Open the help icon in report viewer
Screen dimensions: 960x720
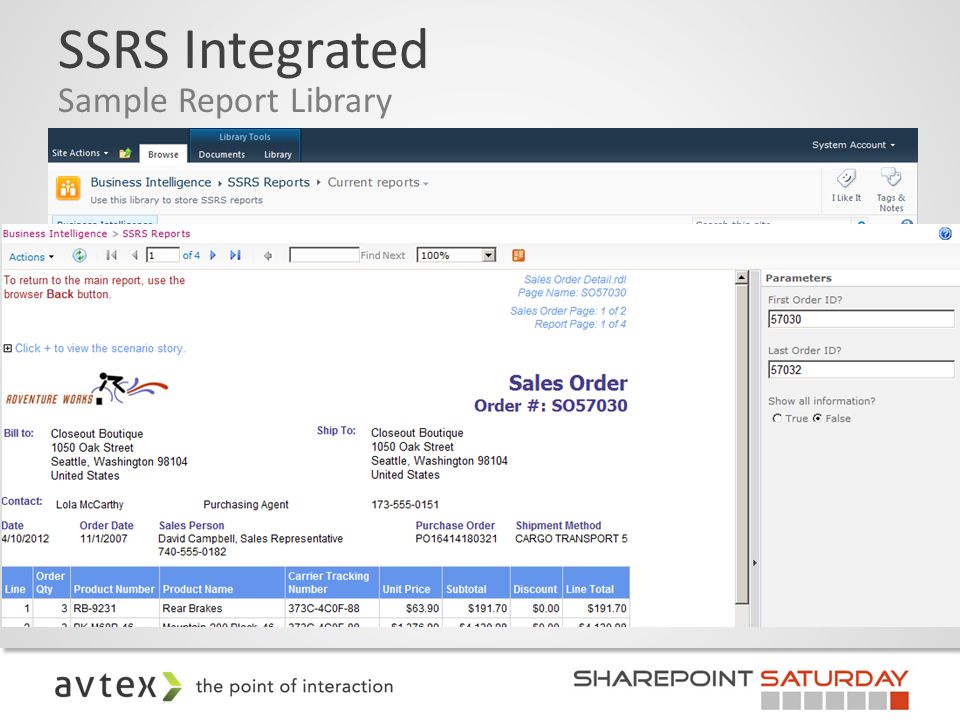pyautogui.click(x=945, y=233)
